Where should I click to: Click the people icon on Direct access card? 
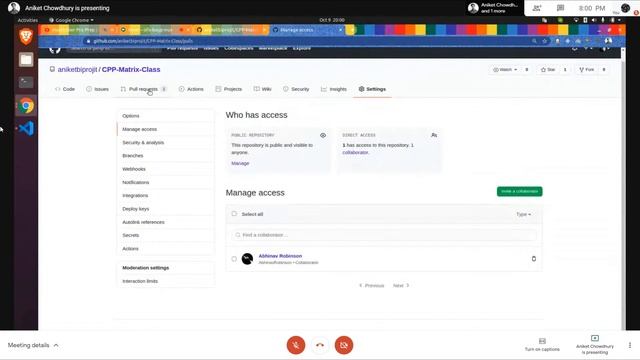tap(434, 135)
